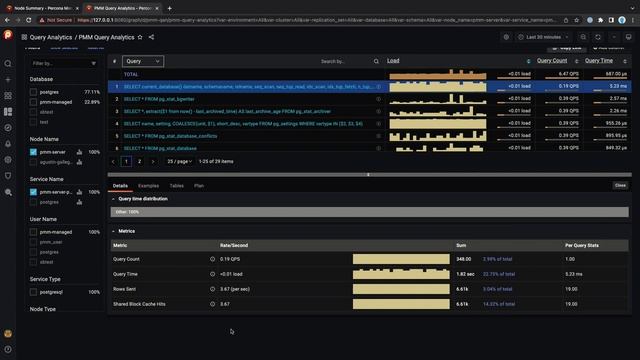Check the pmm-managed database filter
Viewport: 640px width, 360px height.
coord(33,102)
